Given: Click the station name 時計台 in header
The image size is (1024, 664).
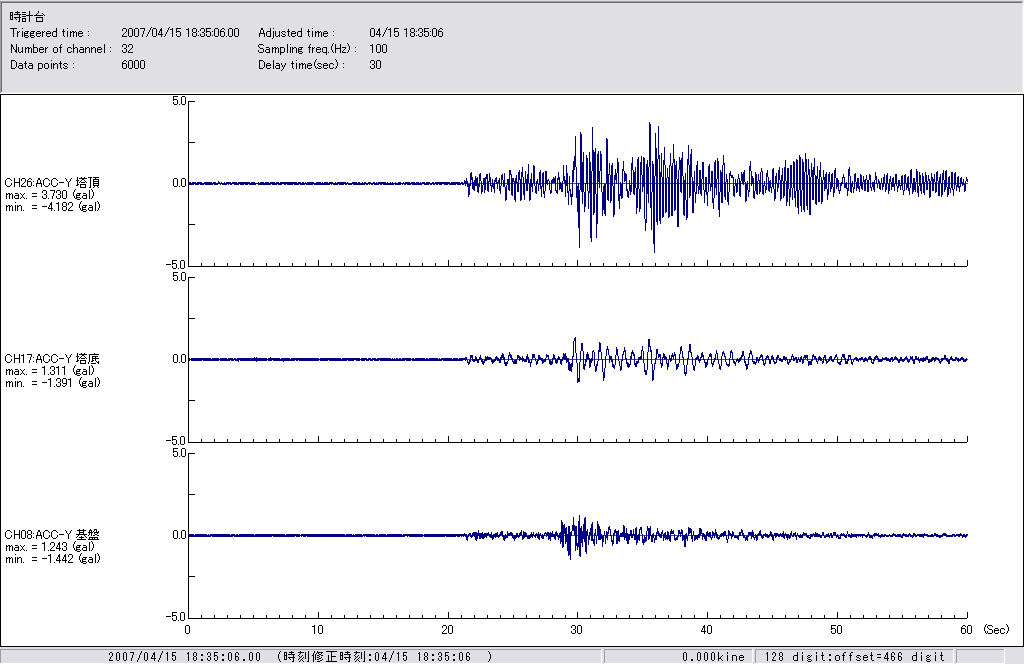Looking at the screenshot, I should 27,17.
